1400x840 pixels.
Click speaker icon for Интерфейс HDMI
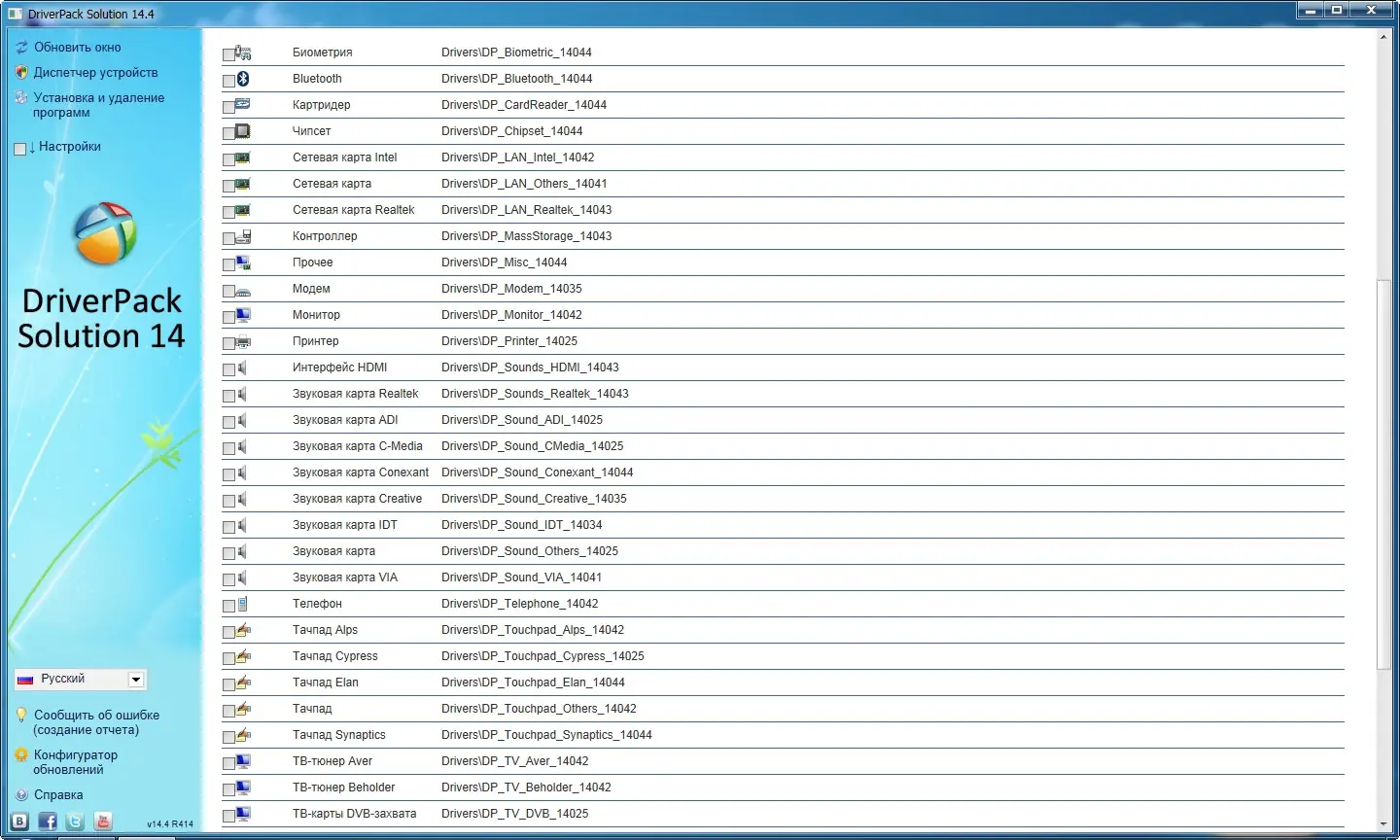coord(242,367)
